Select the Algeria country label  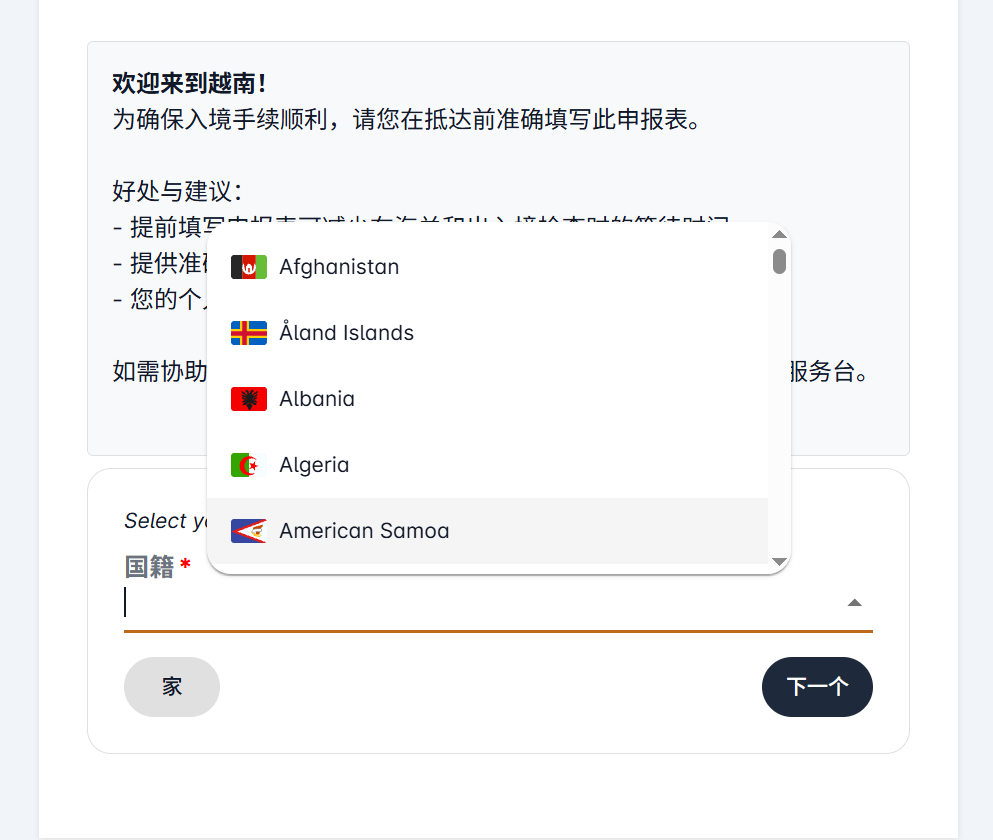[314, 465]
